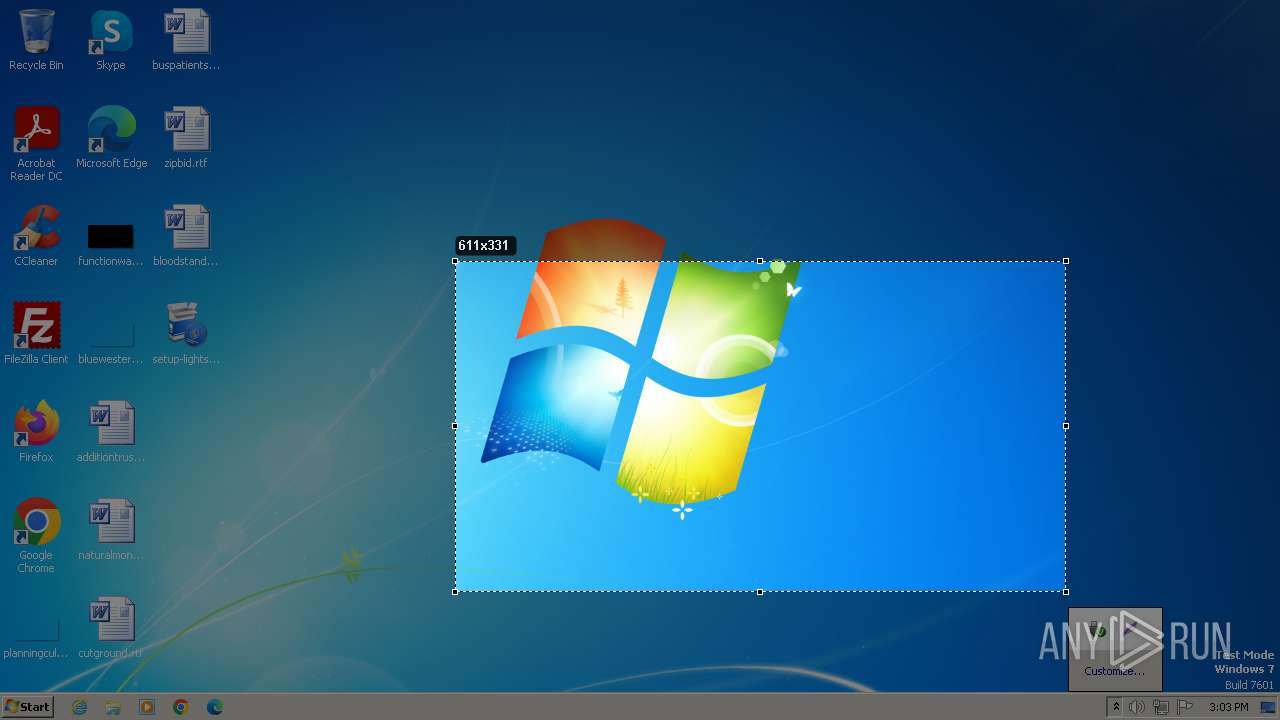This screenshot has height=720, width=1280.
Task: Click the 611x331 selection size label
Action: [x=484, y=245]
